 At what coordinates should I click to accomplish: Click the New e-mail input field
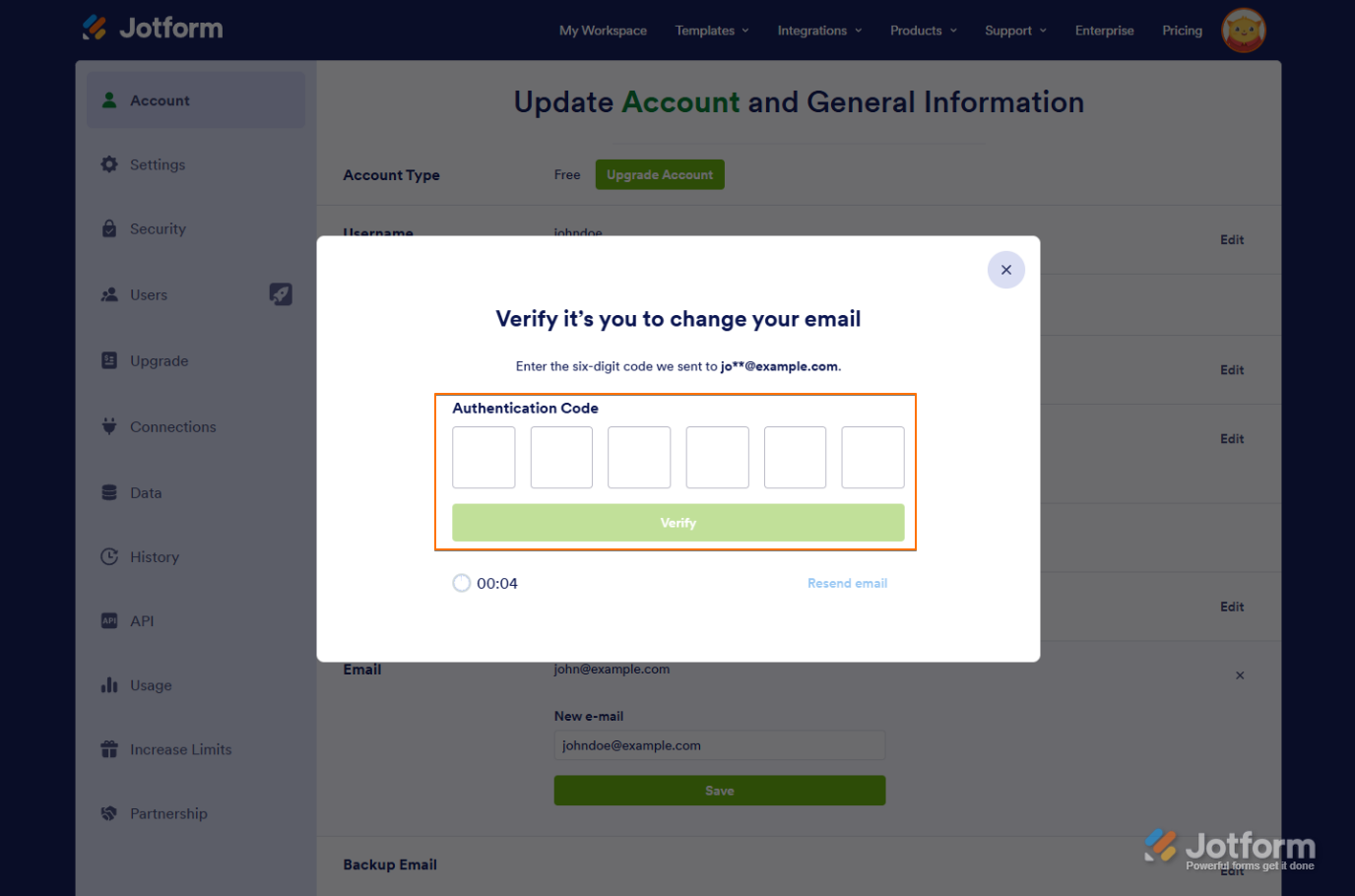pos(719,745)
